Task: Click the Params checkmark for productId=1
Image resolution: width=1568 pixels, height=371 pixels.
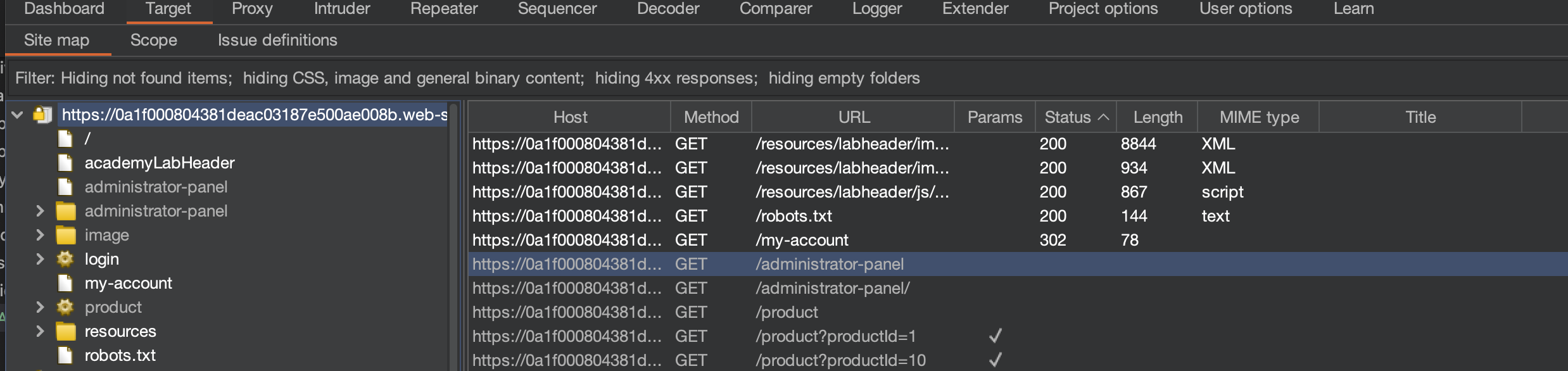Action: click(995, 336)
